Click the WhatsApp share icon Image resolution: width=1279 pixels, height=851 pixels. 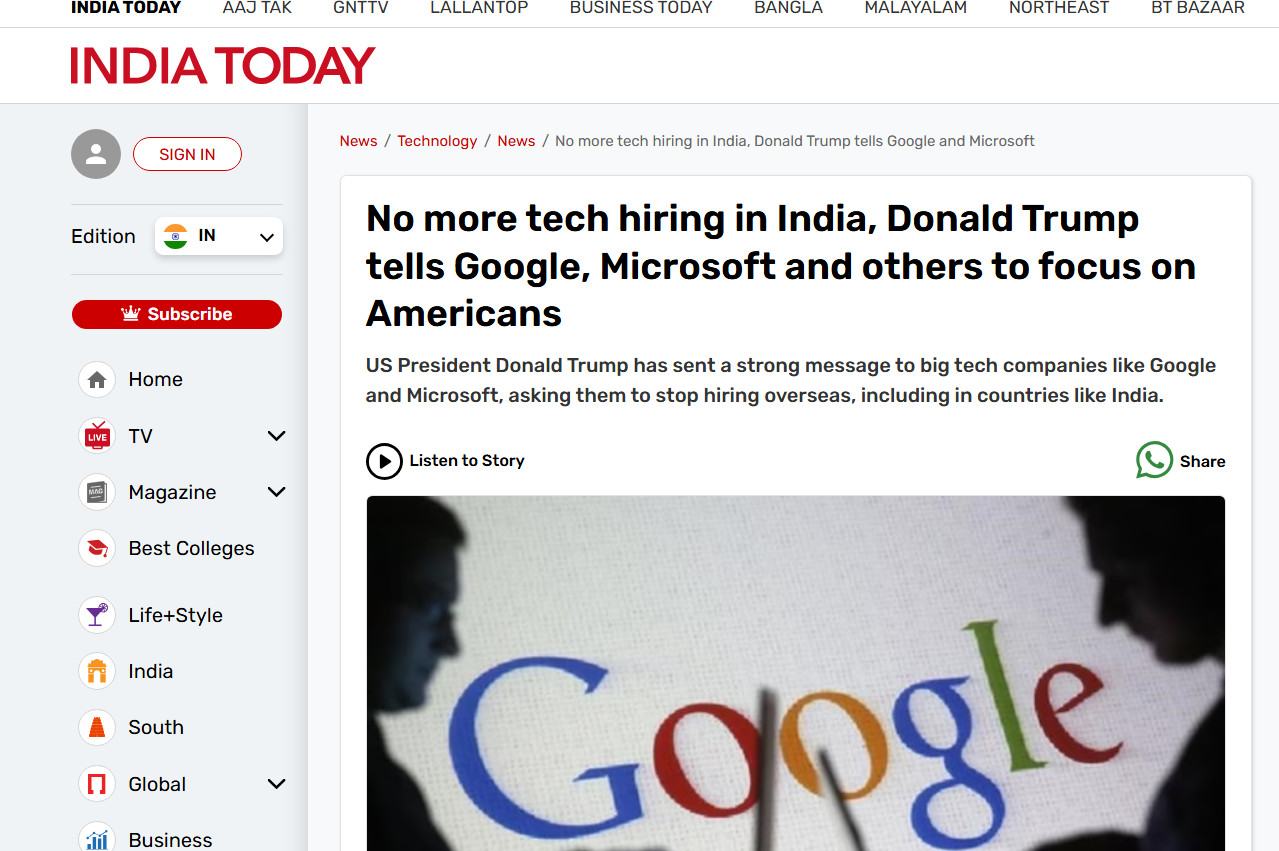1154,460
